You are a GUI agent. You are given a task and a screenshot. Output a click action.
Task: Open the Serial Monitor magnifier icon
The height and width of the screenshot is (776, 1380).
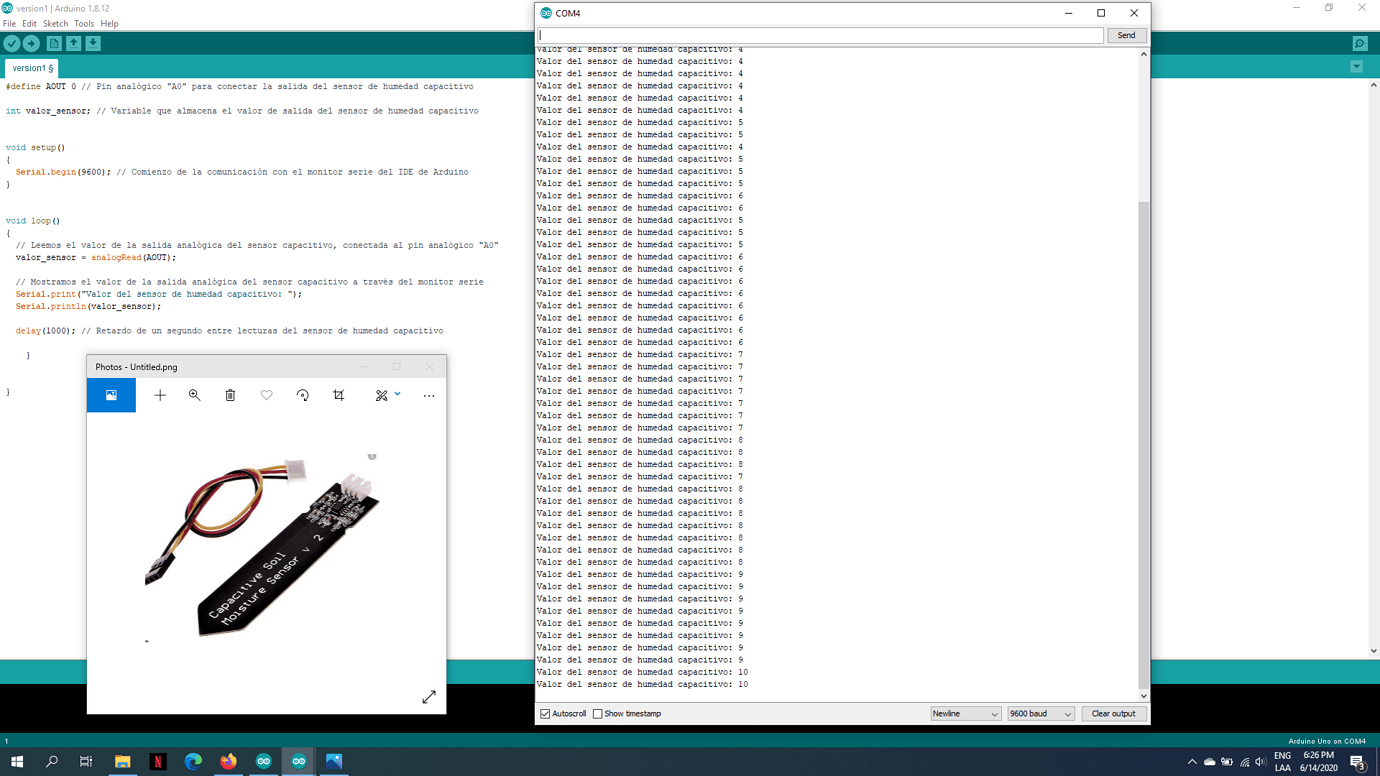pyautogui.click(x=1360, y=43)
